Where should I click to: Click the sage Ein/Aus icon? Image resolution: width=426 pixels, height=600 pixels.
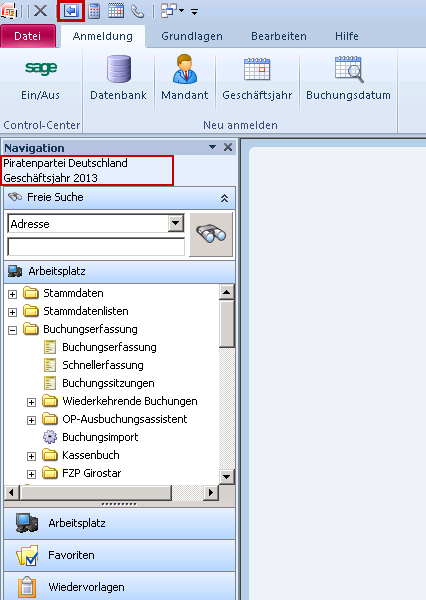pyautogui.click(x=41, y=68)
